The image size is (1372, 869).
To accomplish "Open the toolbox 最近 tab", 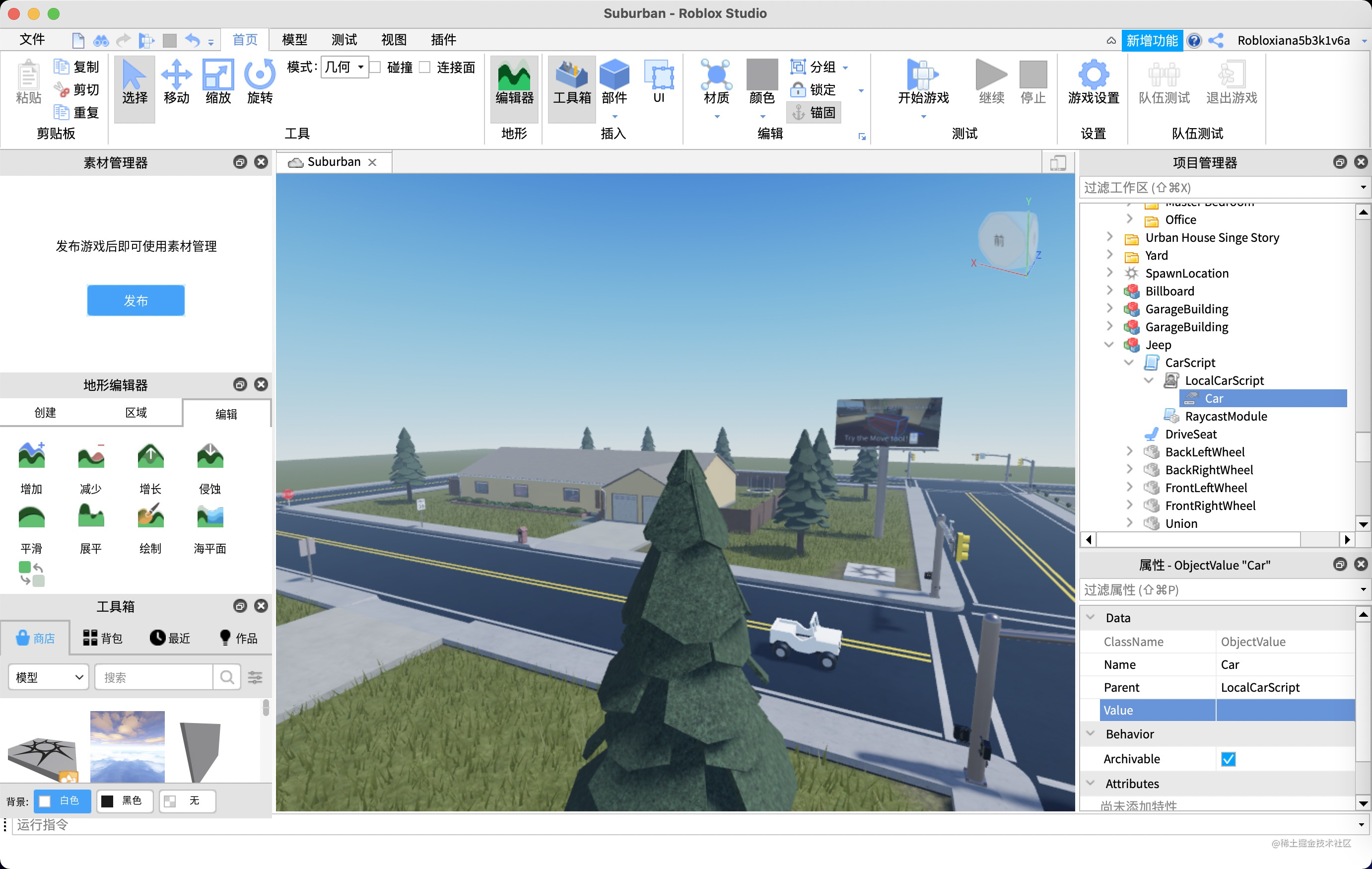I will [x=170, y=638].
